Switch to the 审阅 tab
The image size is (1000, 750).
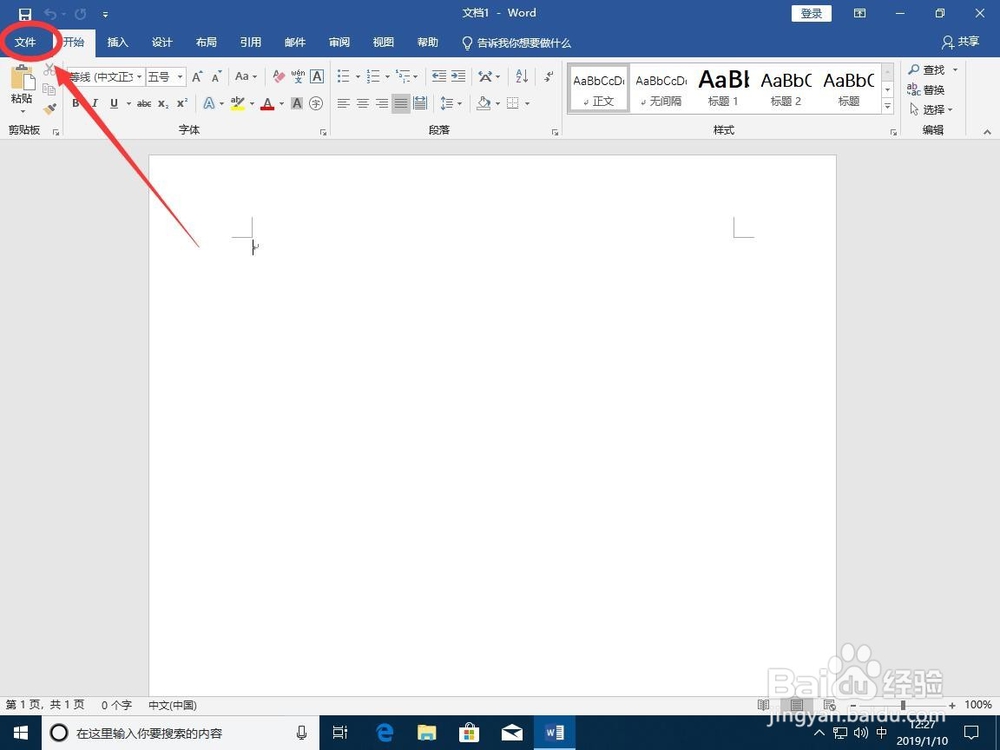pos(339,42)
